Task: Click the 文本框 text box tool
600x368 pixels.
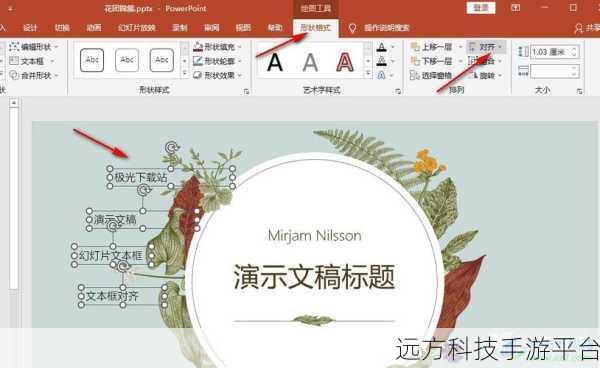Action: (x=31, y=61)
